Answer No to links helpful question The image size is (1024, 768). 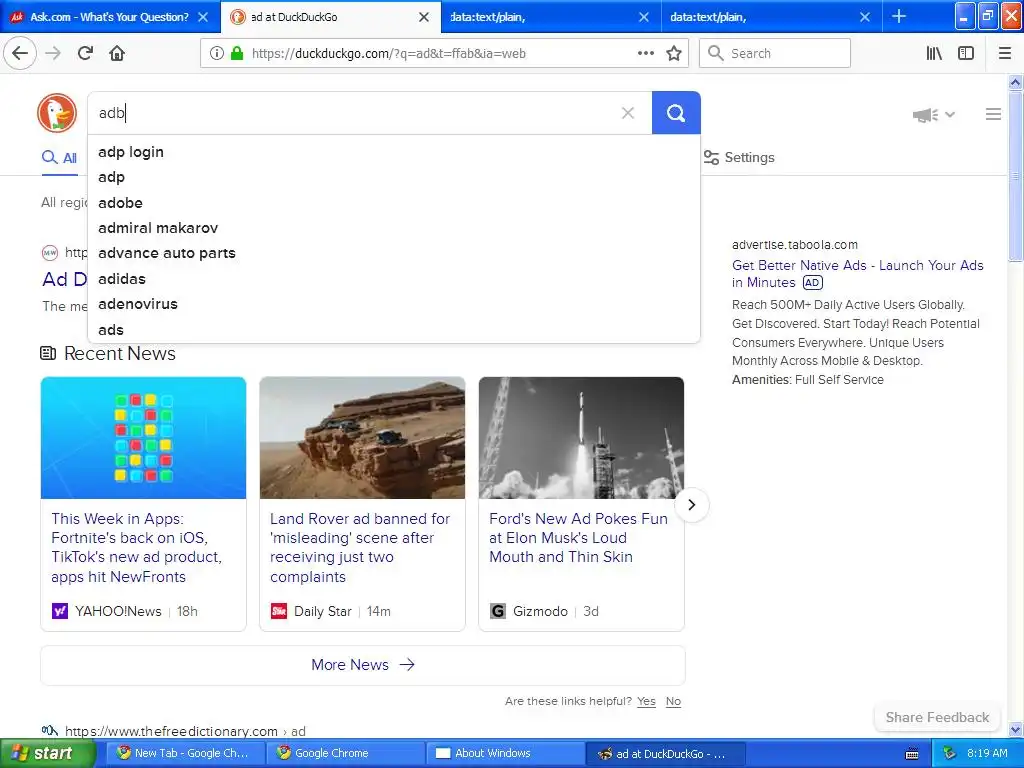(x=673, y=701)
